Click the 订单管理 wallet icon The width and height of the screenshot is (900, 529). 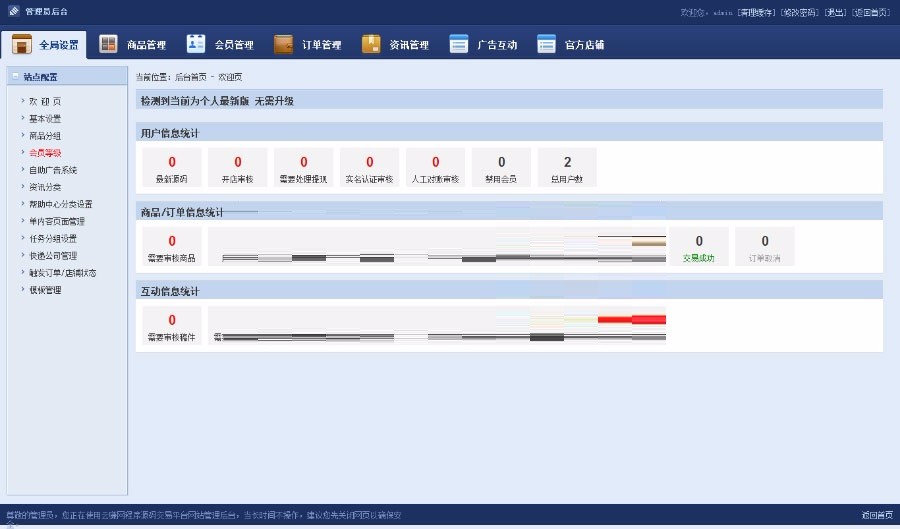click(x=284, y=44)
